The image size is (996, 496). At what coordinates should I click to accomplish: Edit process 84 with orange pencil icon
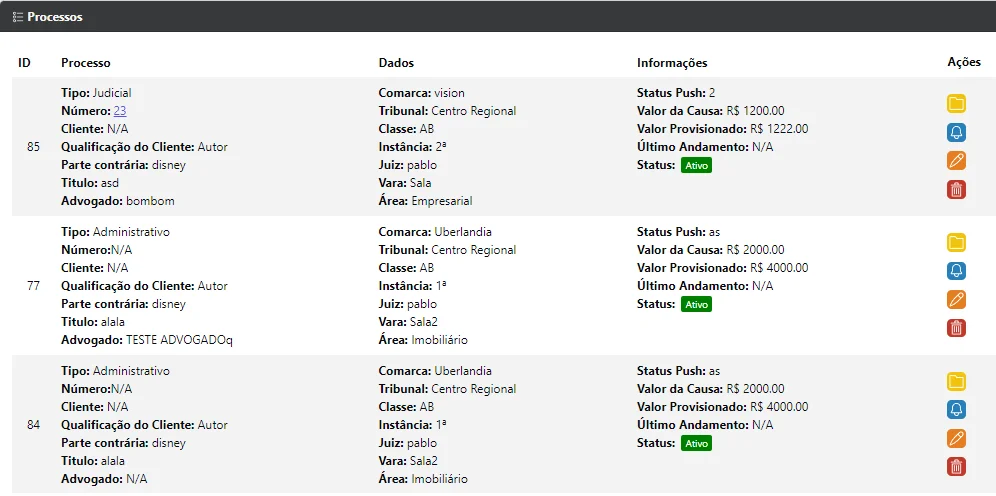pyautogui.click(x=956, y=438)
